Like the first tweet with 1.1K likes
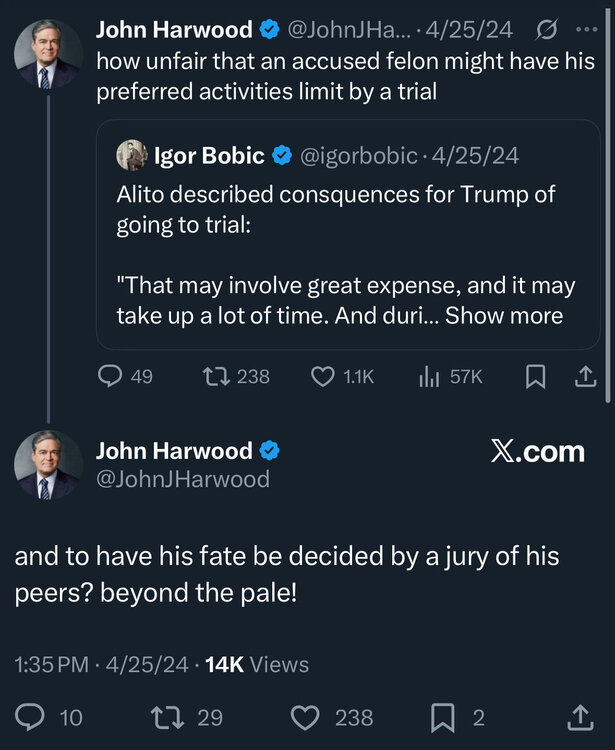Viewport: 615px width, 750px height. [x=323, y=376]
